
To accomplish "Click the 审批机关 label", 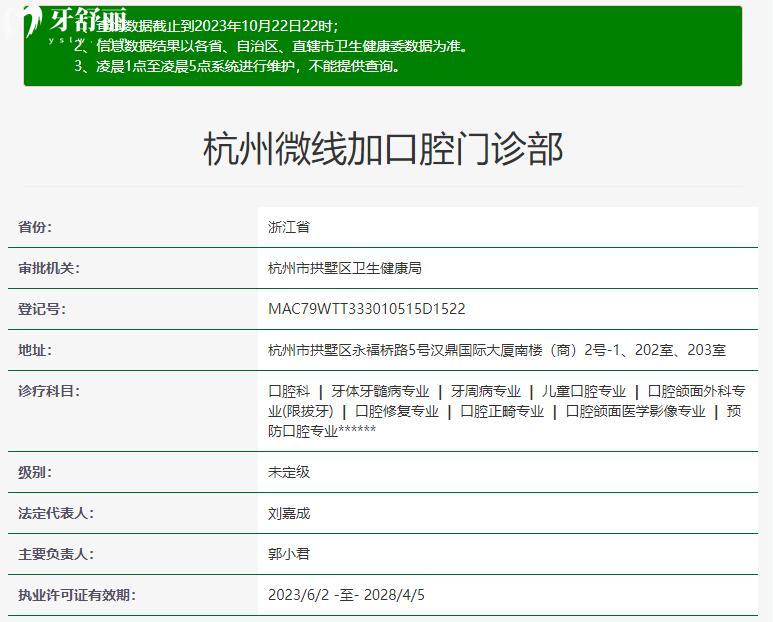I will pyautogui.click(x=48, y=268).
